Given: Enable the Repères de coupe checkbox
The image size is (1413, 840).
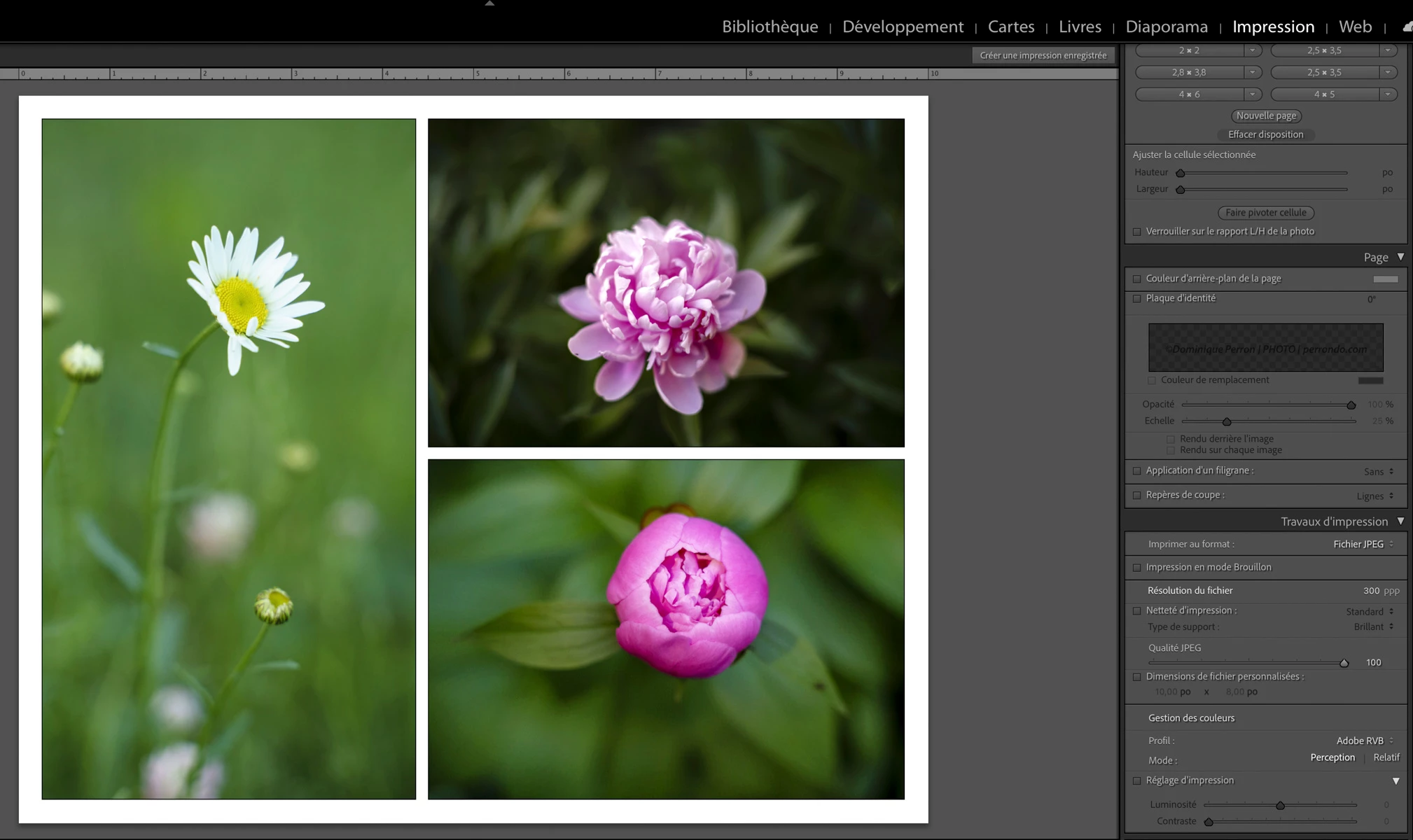Looking at the screenshot, I should coord(1137,495).
